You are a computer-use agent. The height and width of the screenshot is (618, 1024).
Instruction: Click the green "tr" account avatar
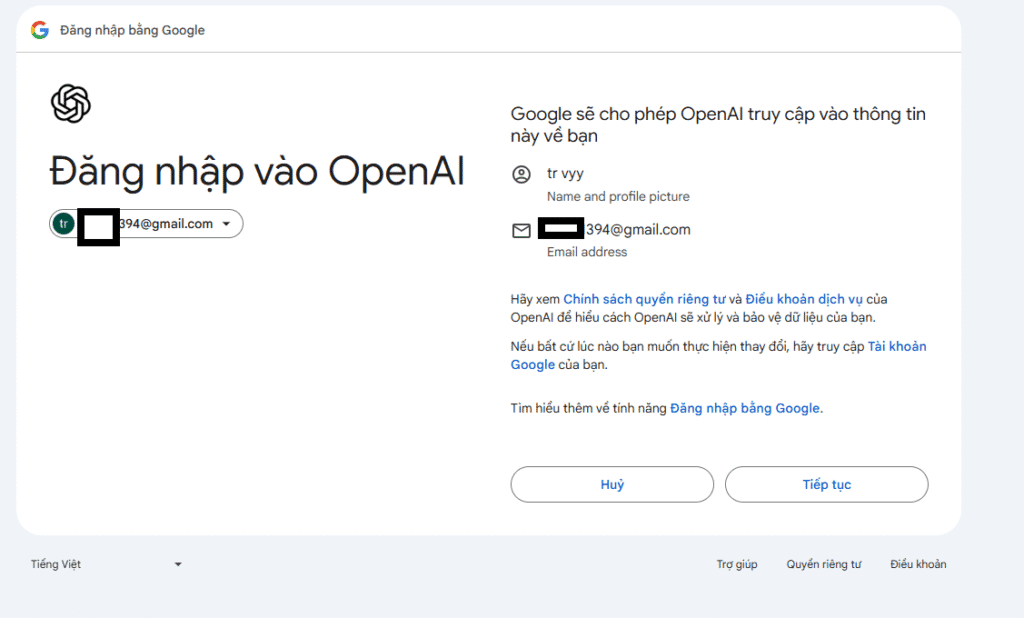pyautogui.click(x=64, y=224)
